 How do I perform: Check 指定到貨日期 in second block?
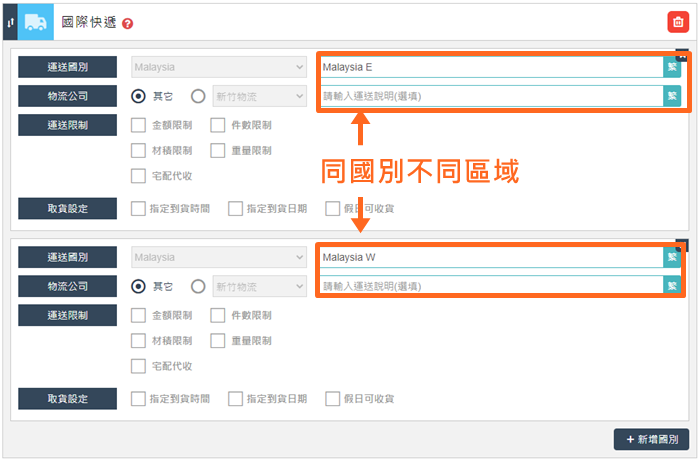pos(235,399)
